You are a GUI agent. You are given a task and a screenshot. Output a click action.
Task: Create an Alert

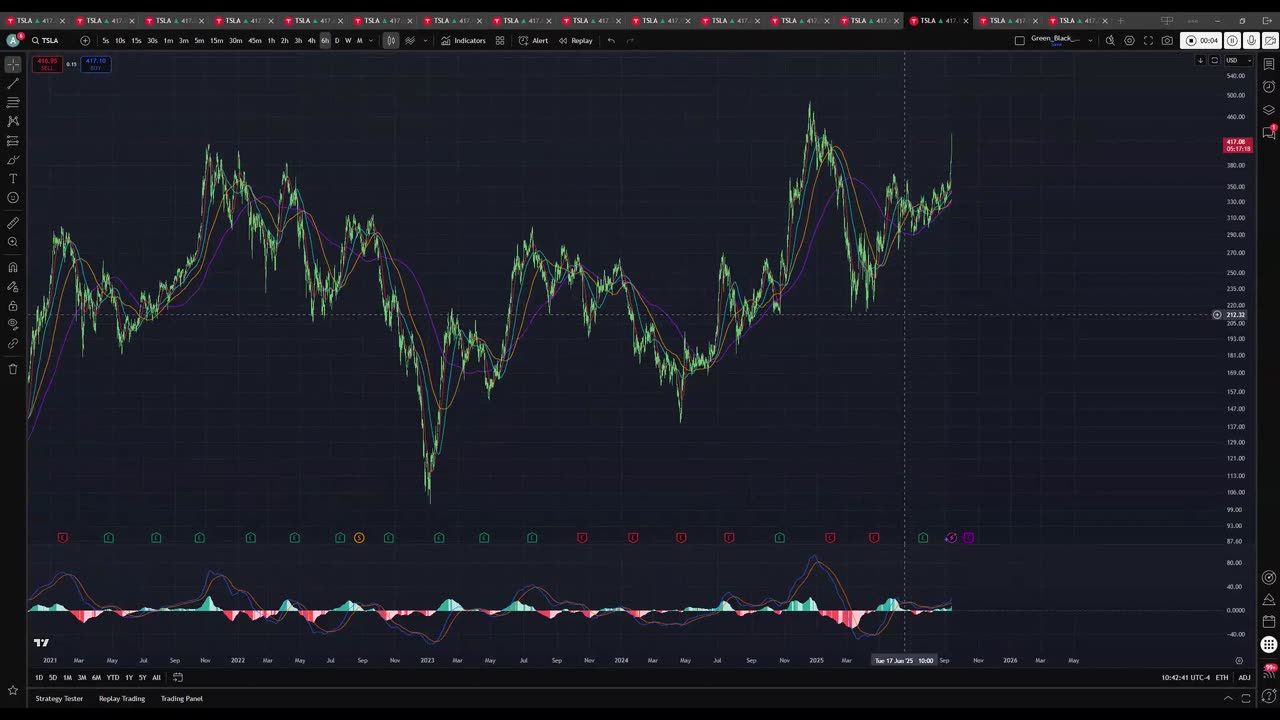[533, 40]
